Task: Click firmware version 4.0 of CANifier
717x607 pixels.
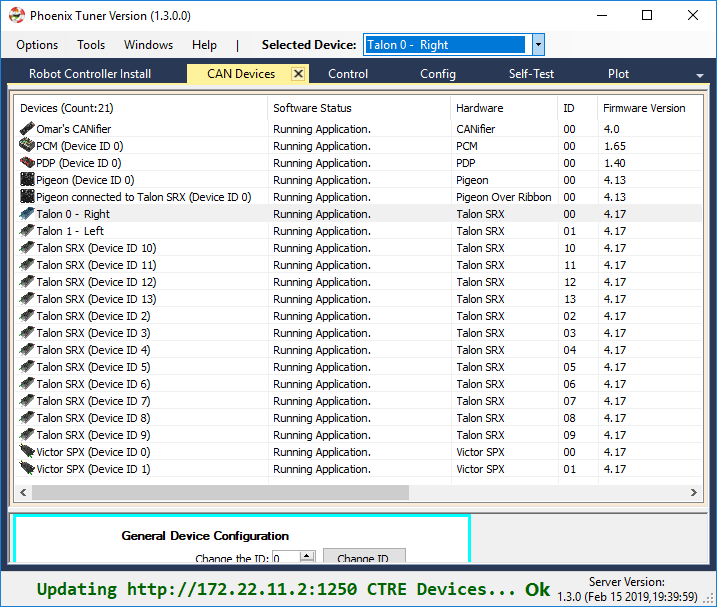Action: pos(611,129)
